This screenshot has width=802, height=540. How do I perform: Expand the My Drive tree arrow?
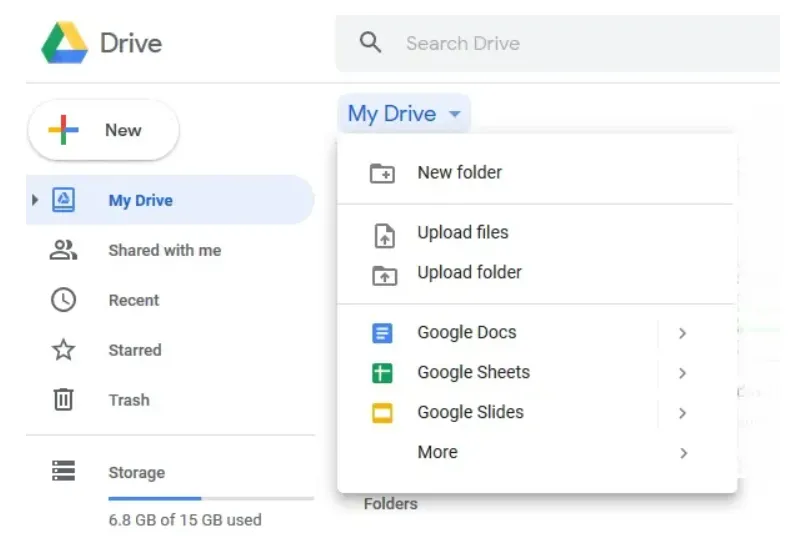(x=35, y=200)
